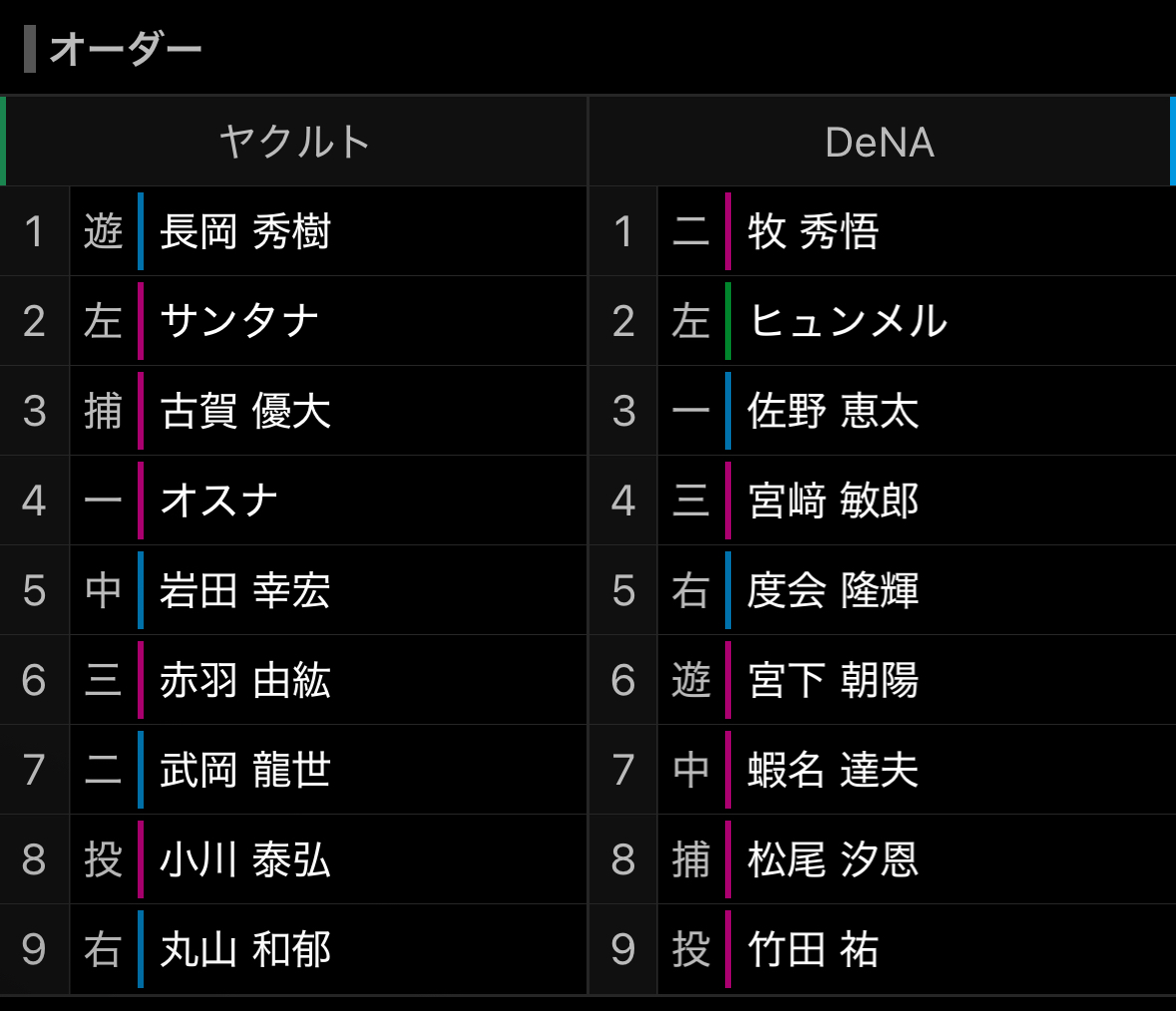Click 丸山 和郁 in ninth spot
Screen dimensions: 1176x1011
245,949
